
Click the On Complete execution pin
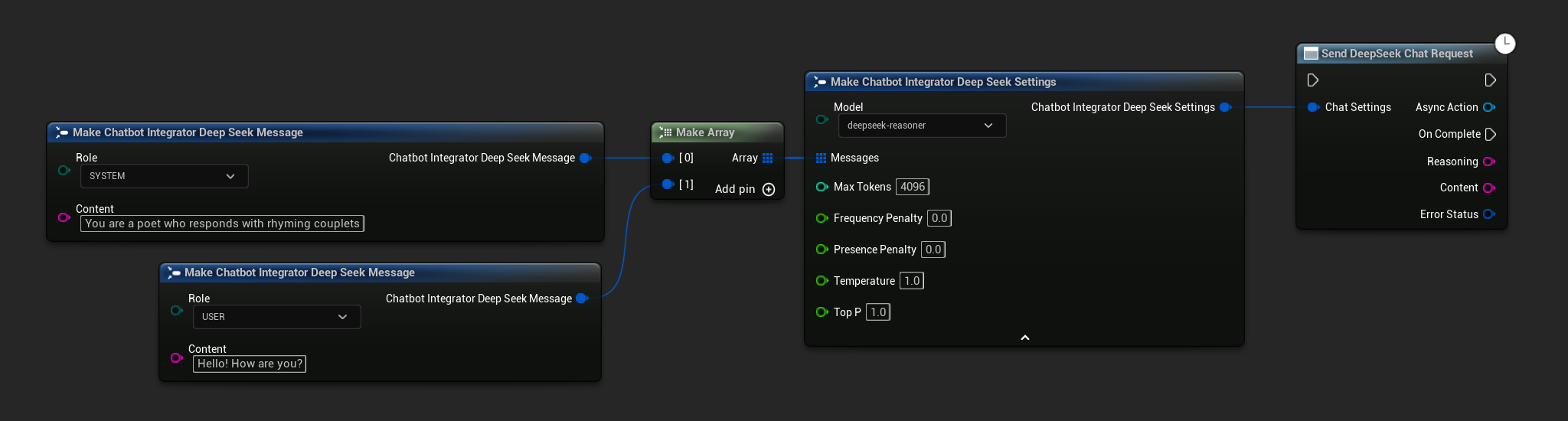point(1490,134)
